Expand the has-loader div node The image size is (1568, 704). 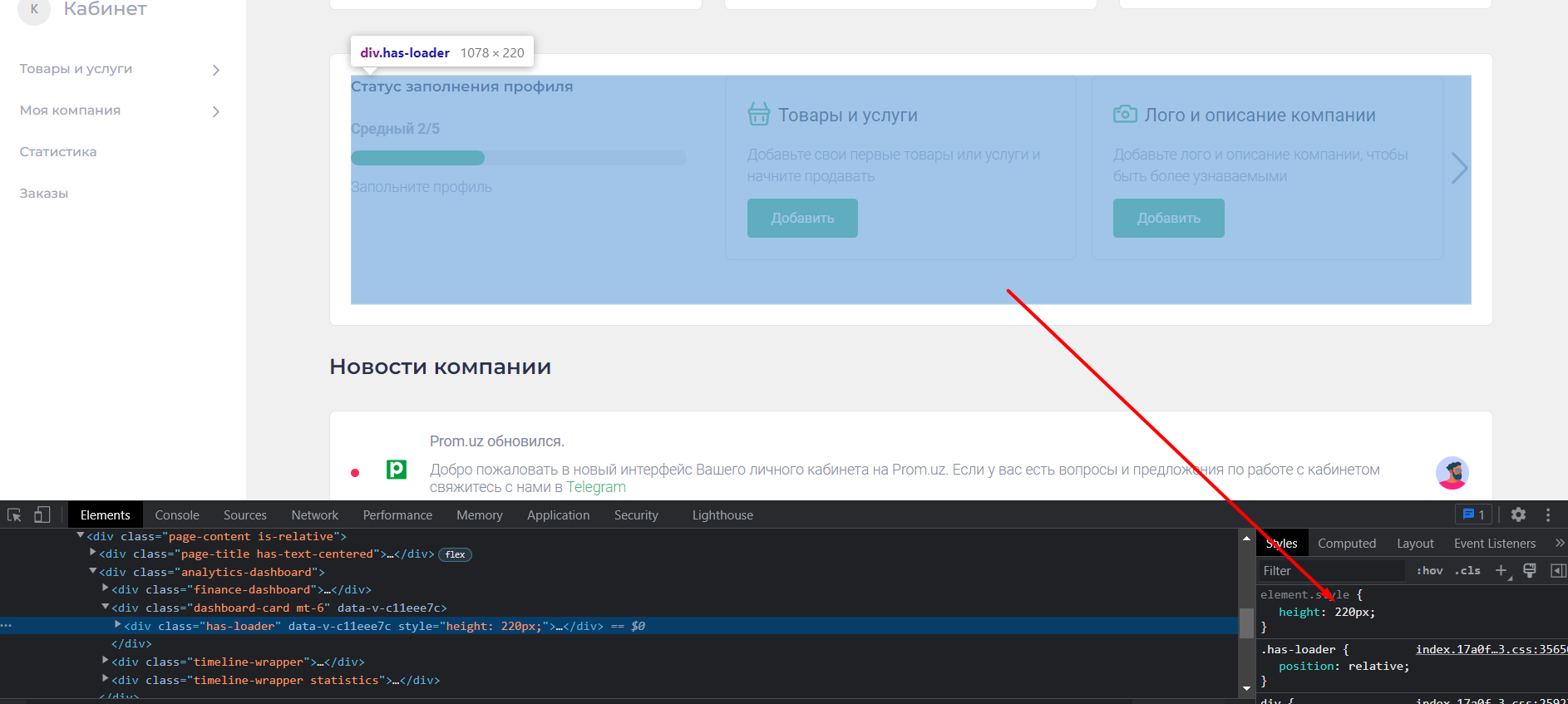pyautogui.click(x=118, y=625)
